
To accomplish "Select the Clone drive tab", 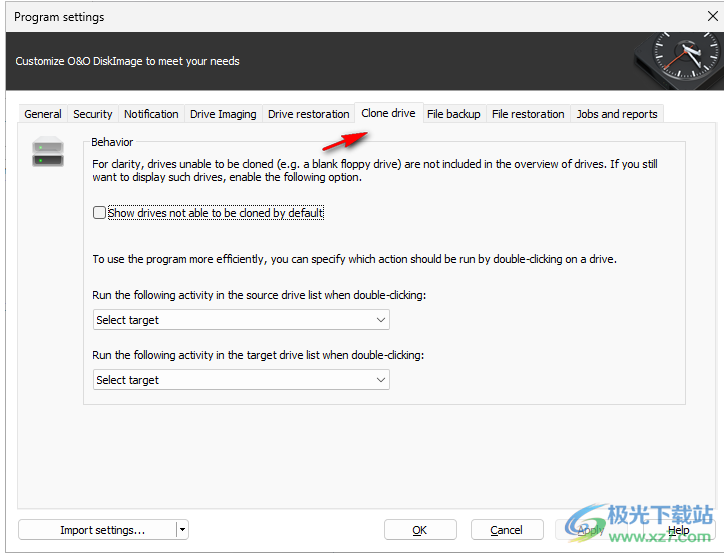I will 388,113.
